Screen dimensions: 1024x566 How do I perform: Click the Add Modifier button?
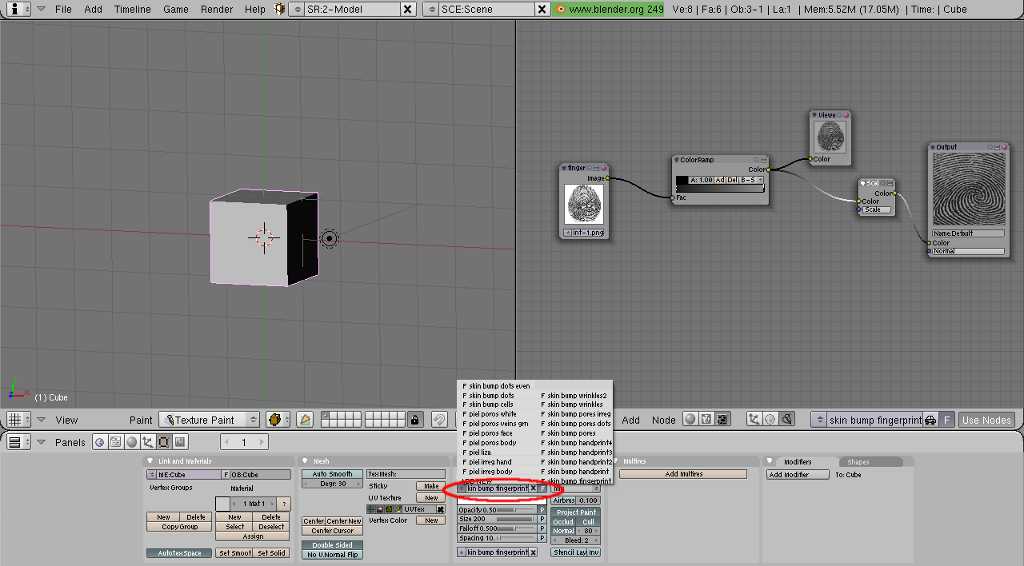(798, 475)
